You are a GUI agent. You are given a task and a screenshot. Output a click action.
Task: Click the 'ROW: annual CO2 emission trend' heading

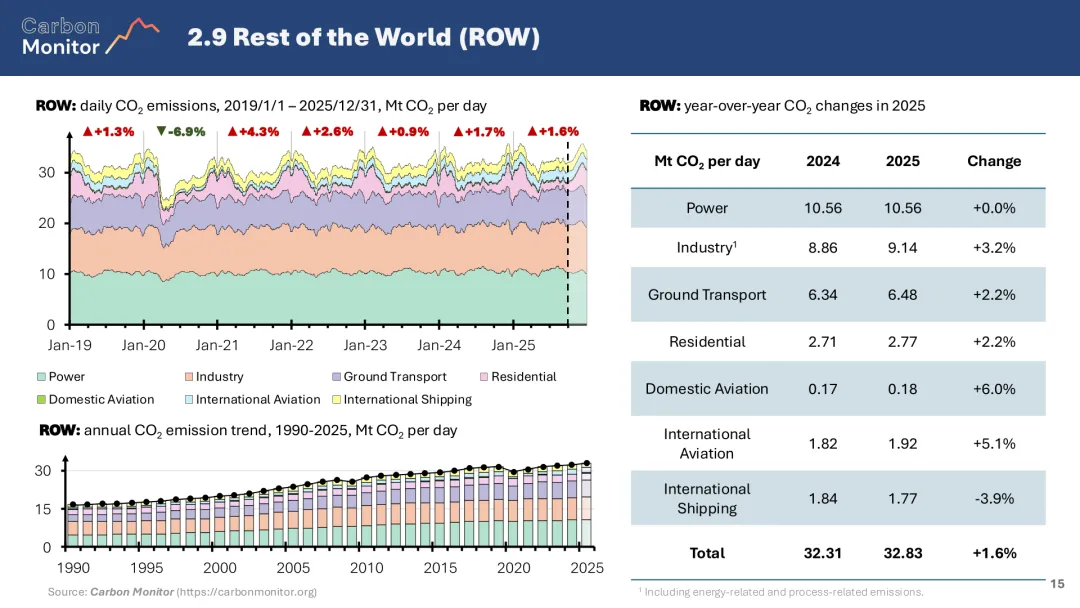tap(248, 430)
